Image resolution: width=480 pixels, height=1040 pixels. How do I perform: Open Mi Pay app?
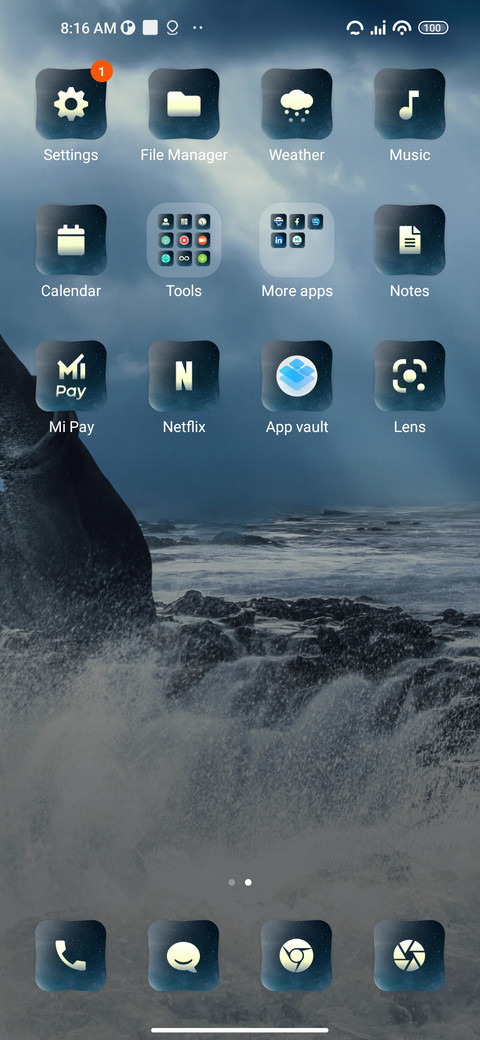(71, 376)
